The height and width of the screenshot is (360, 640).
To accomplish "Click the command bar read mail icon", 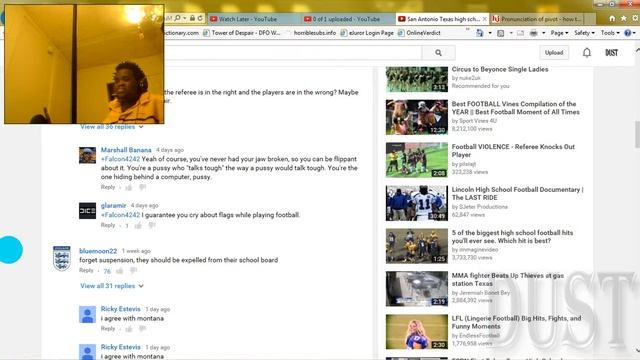I will tap(520, 33).
